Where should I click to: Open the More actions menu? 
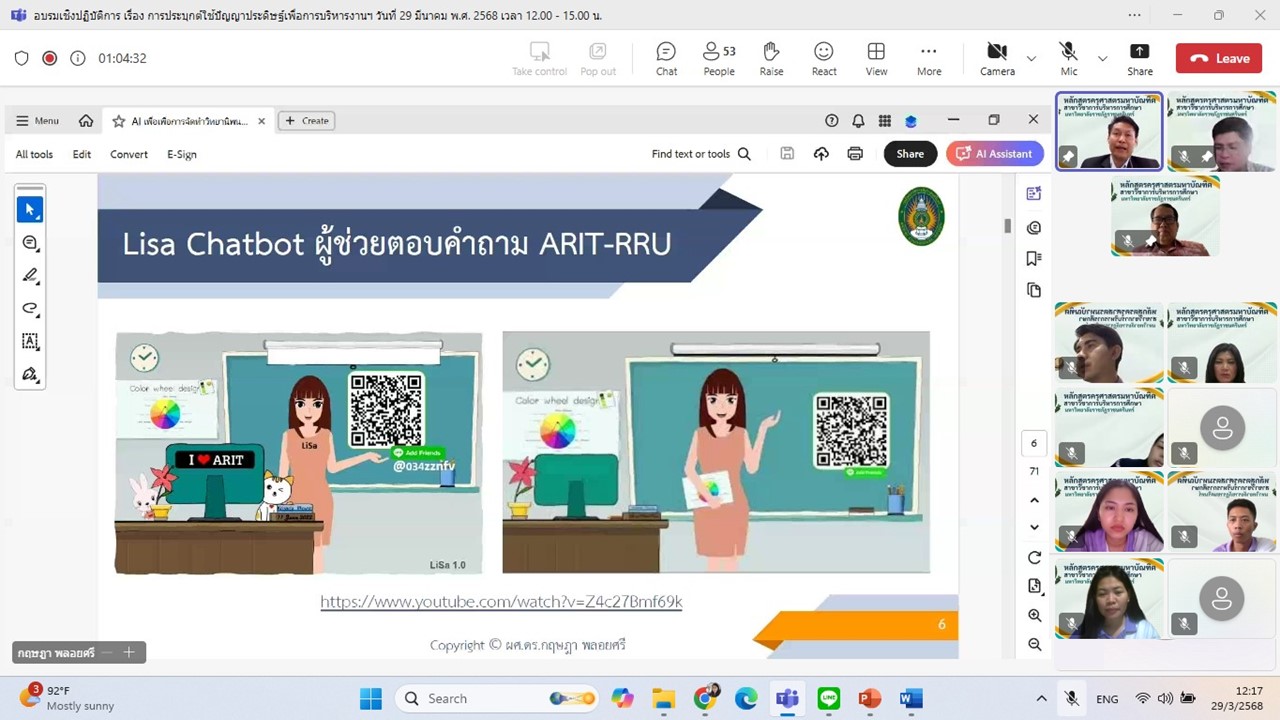929,58
